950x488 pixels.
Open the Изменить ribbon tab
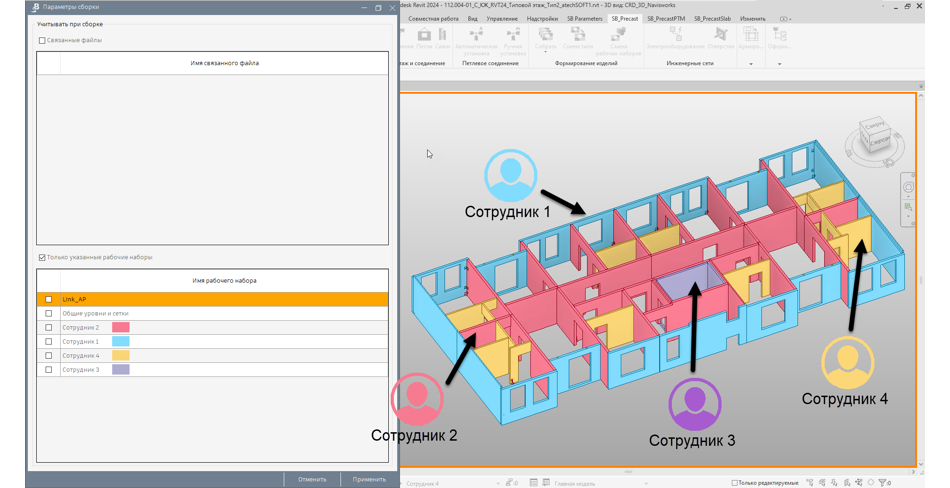point(752,19)
